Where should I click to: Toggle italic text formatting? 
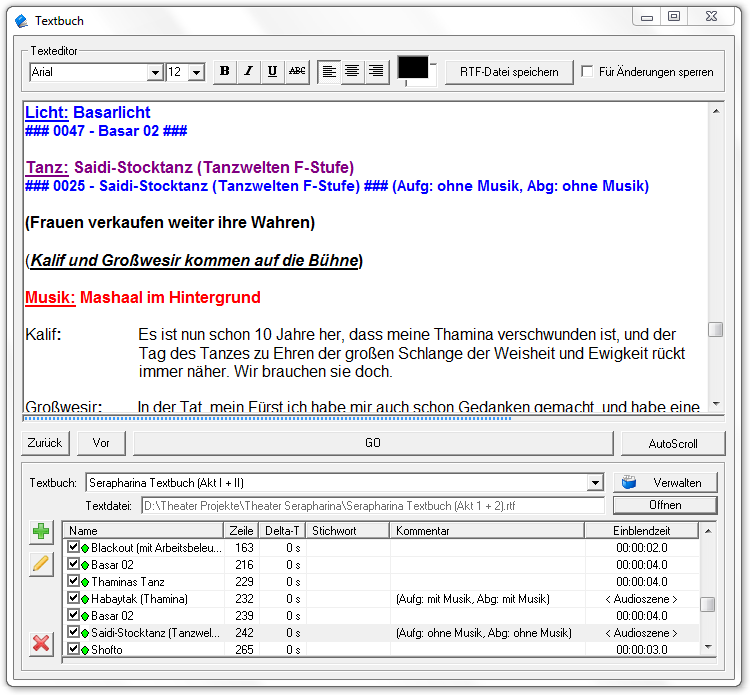248,72
